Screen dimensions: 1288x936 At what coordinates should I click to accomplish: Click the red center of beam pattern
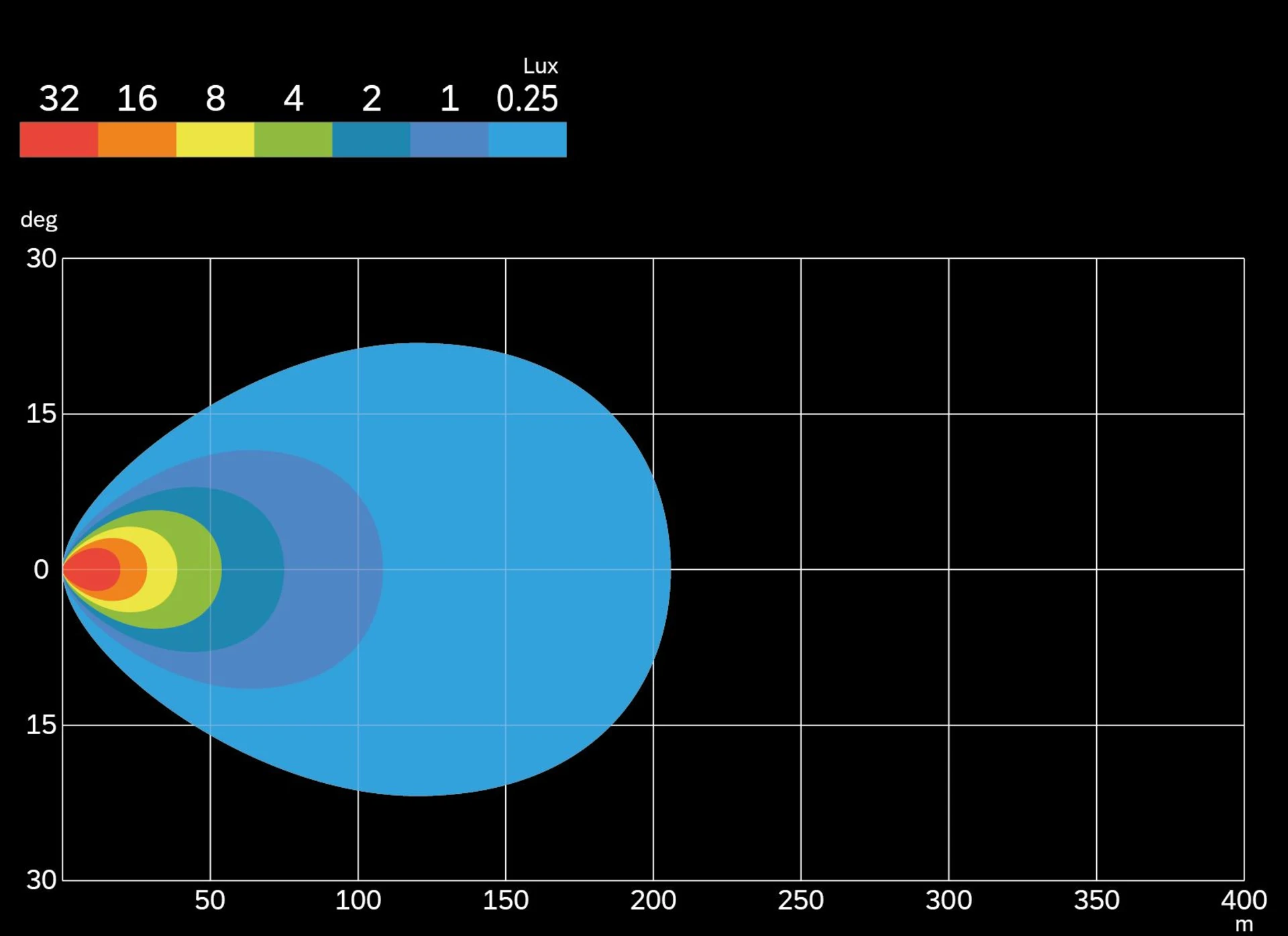(94, 569)
